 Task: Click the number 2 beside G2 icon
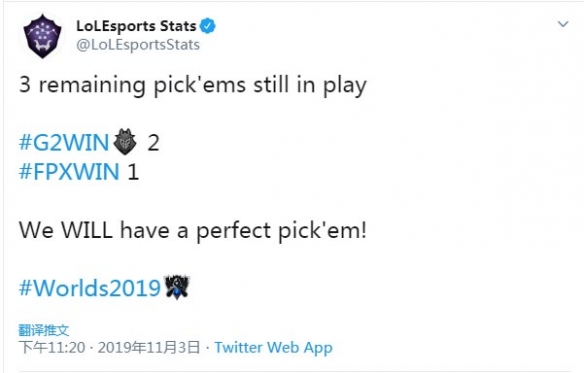153,143
